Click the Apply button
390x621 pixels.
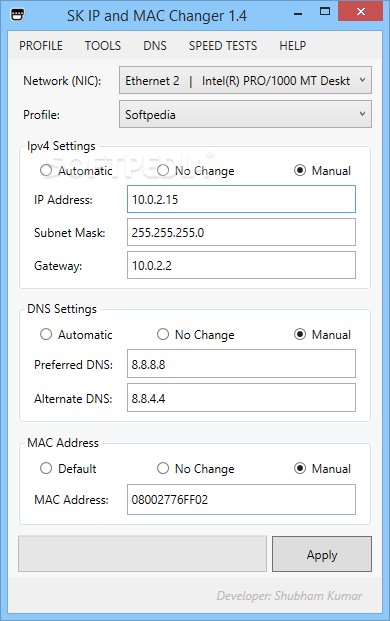point(322,554)
